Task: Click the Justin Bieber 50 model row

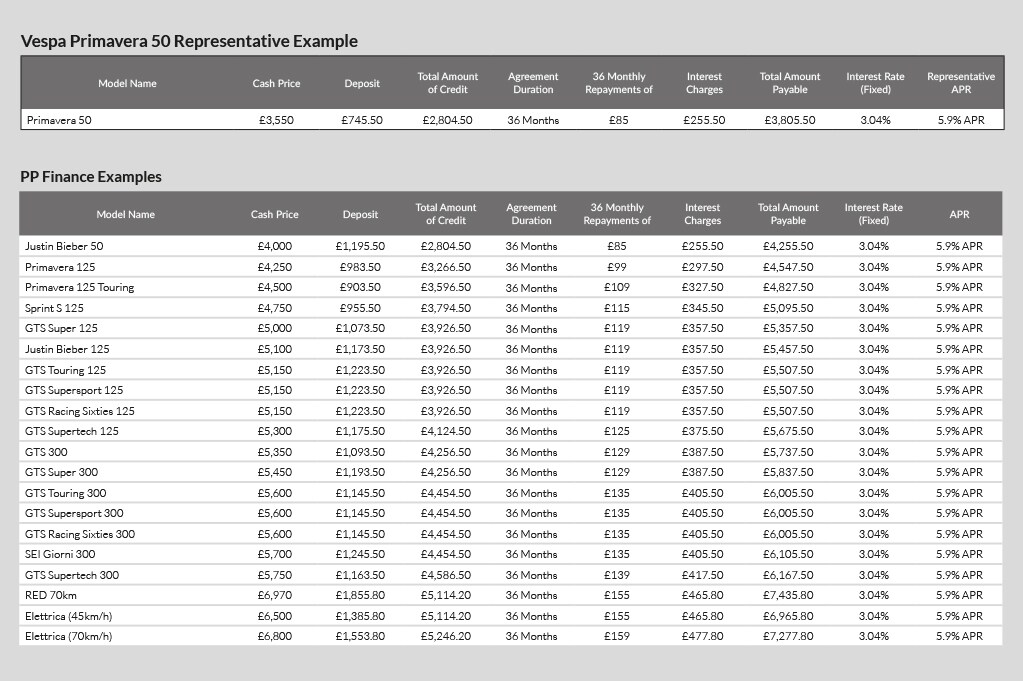Action: [x=511, y=246]
